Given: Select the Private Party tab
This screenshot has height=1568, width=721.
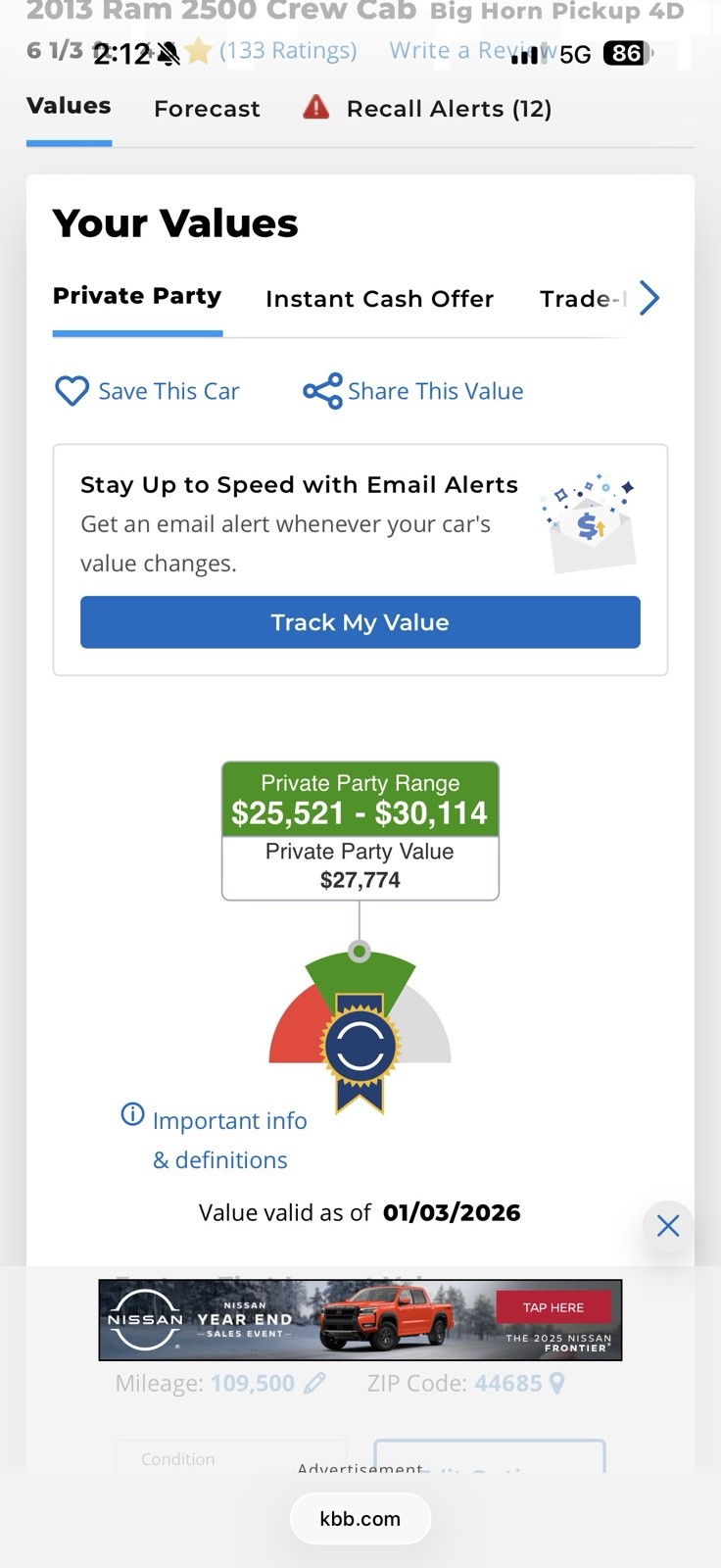Looking at the screenshot, I should [x=137, y=297].
